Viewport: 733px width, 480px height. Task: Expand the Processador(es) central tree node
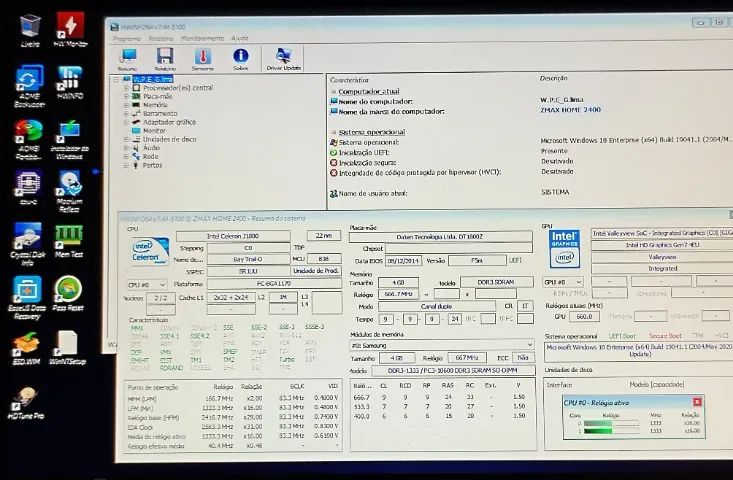pyautogui.click(x=126, y=88)
